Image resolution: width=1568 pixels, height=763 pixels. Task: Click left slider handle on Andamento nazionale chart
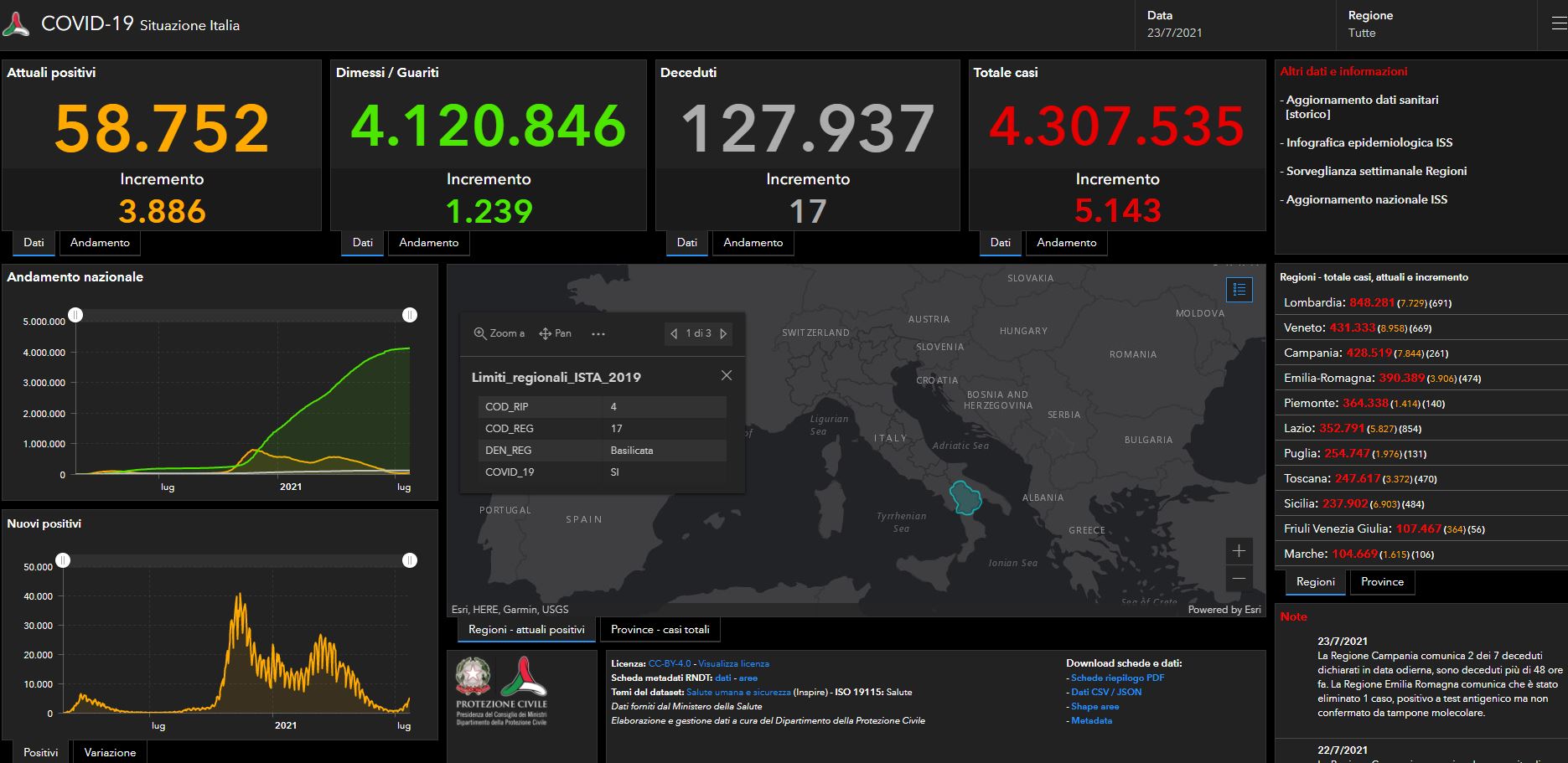pos(75,315)
